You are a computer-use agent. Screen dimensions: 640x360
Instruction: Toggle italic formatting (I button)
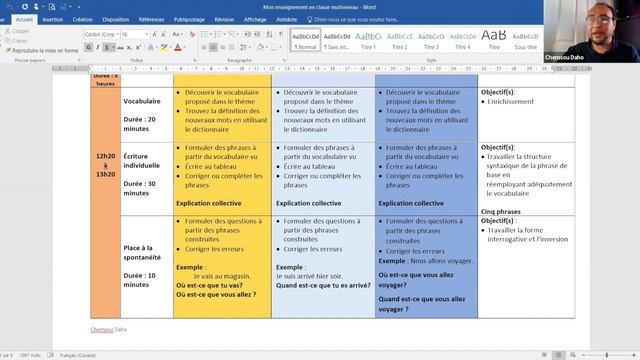point(98,47)
